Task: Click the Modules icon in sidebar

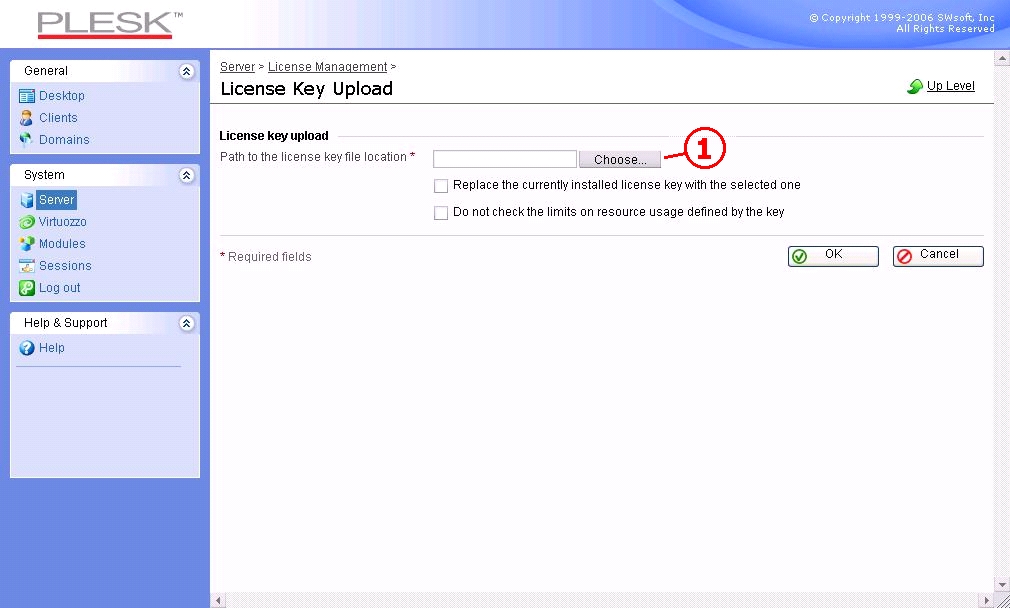Action: point(27,244)
